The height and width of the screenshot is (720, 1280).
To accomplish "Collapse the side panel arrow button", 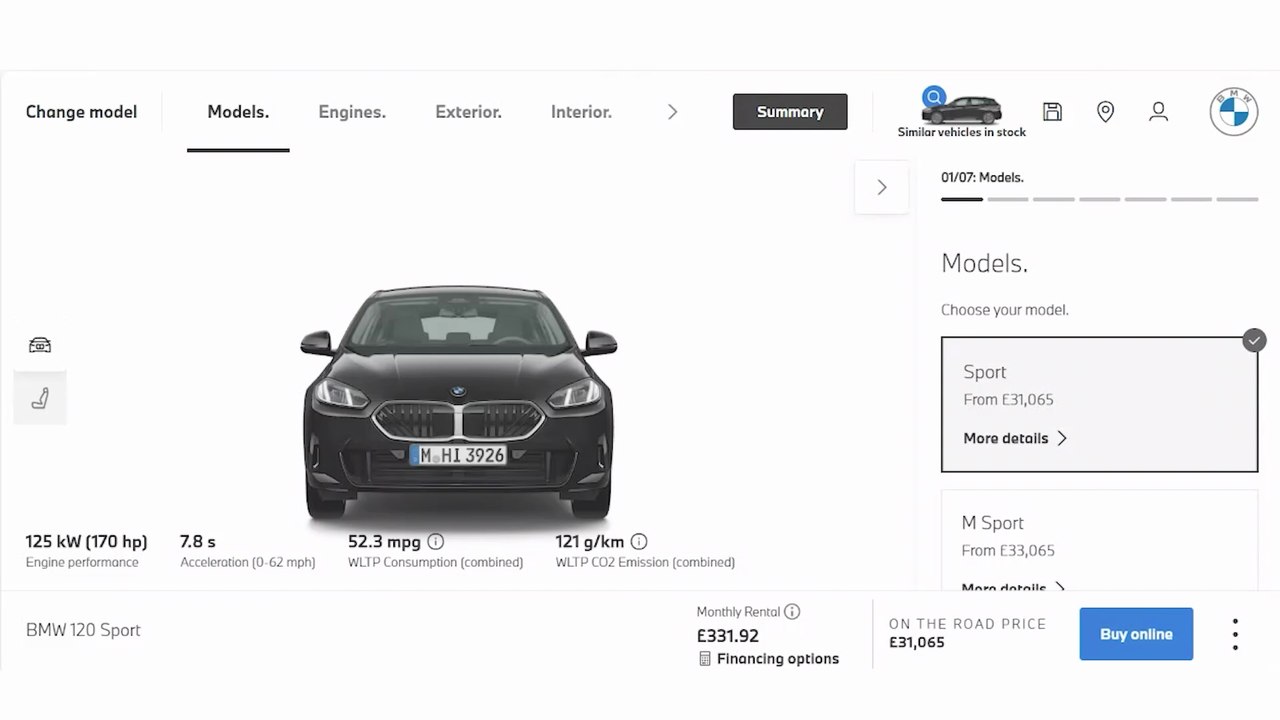I will pos(881,187).
